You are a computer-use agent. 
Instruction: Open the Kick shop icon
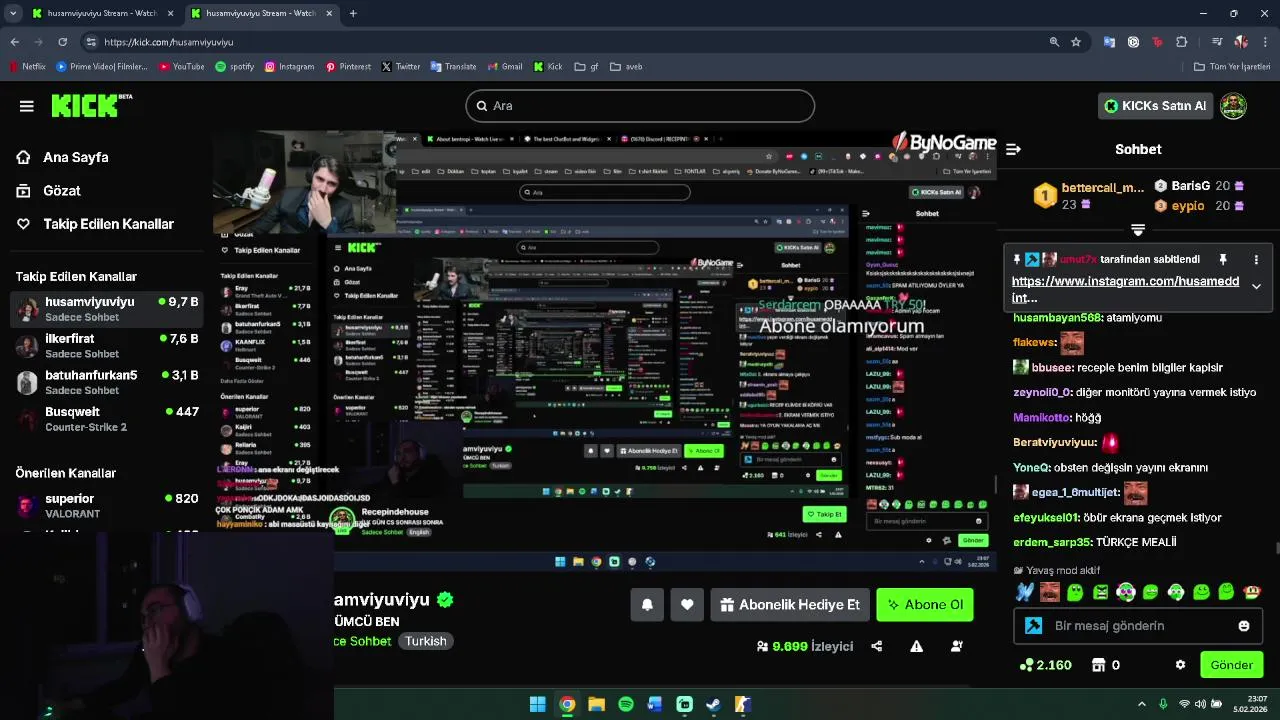1098,665
